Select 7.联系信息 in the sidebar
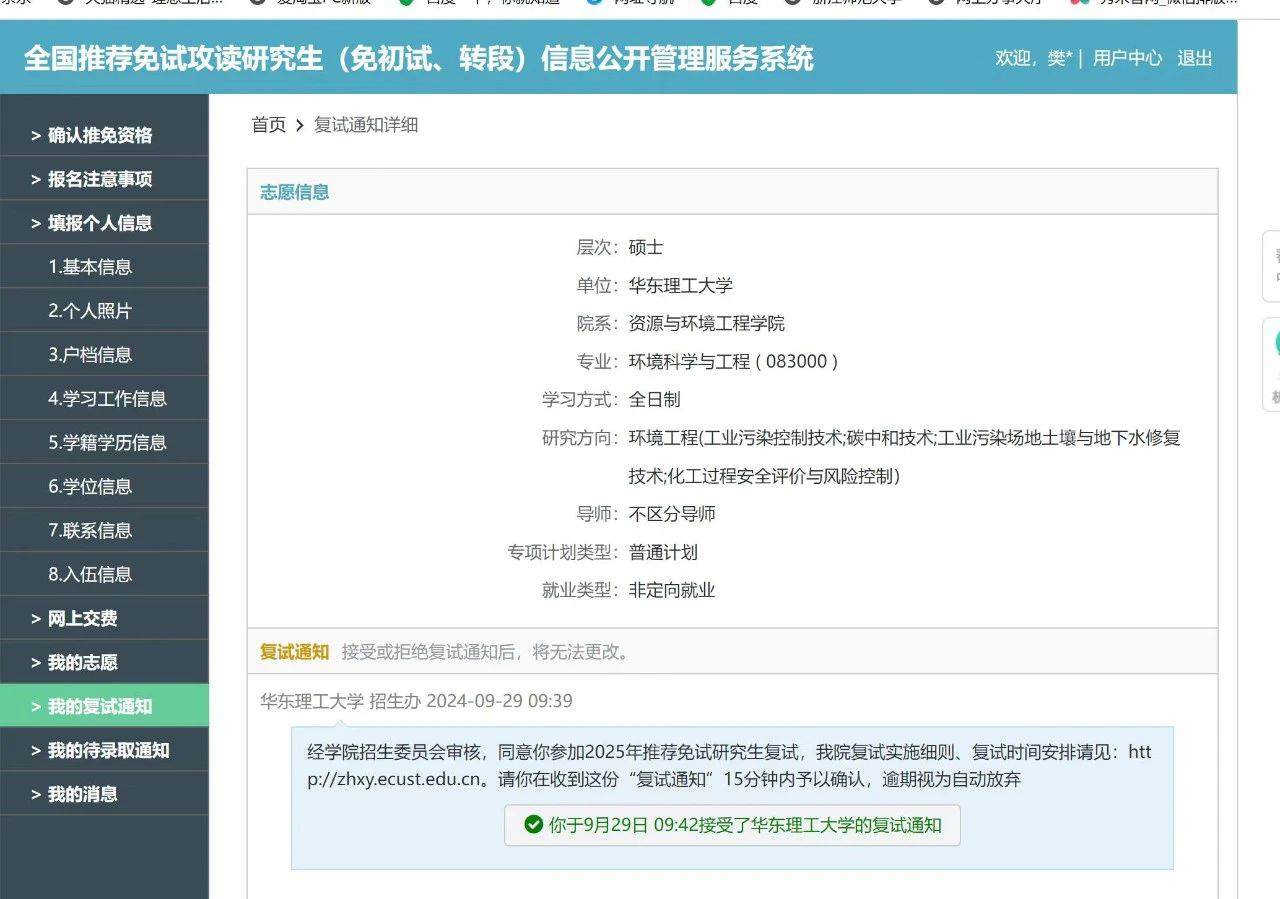 [104, 531]
